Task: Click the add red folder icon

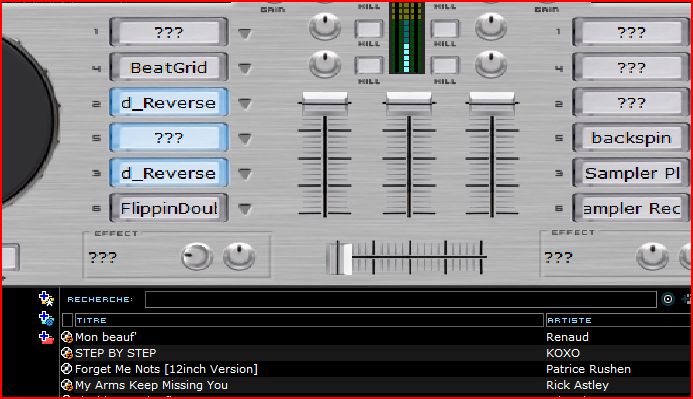Action: pos(46,338)
